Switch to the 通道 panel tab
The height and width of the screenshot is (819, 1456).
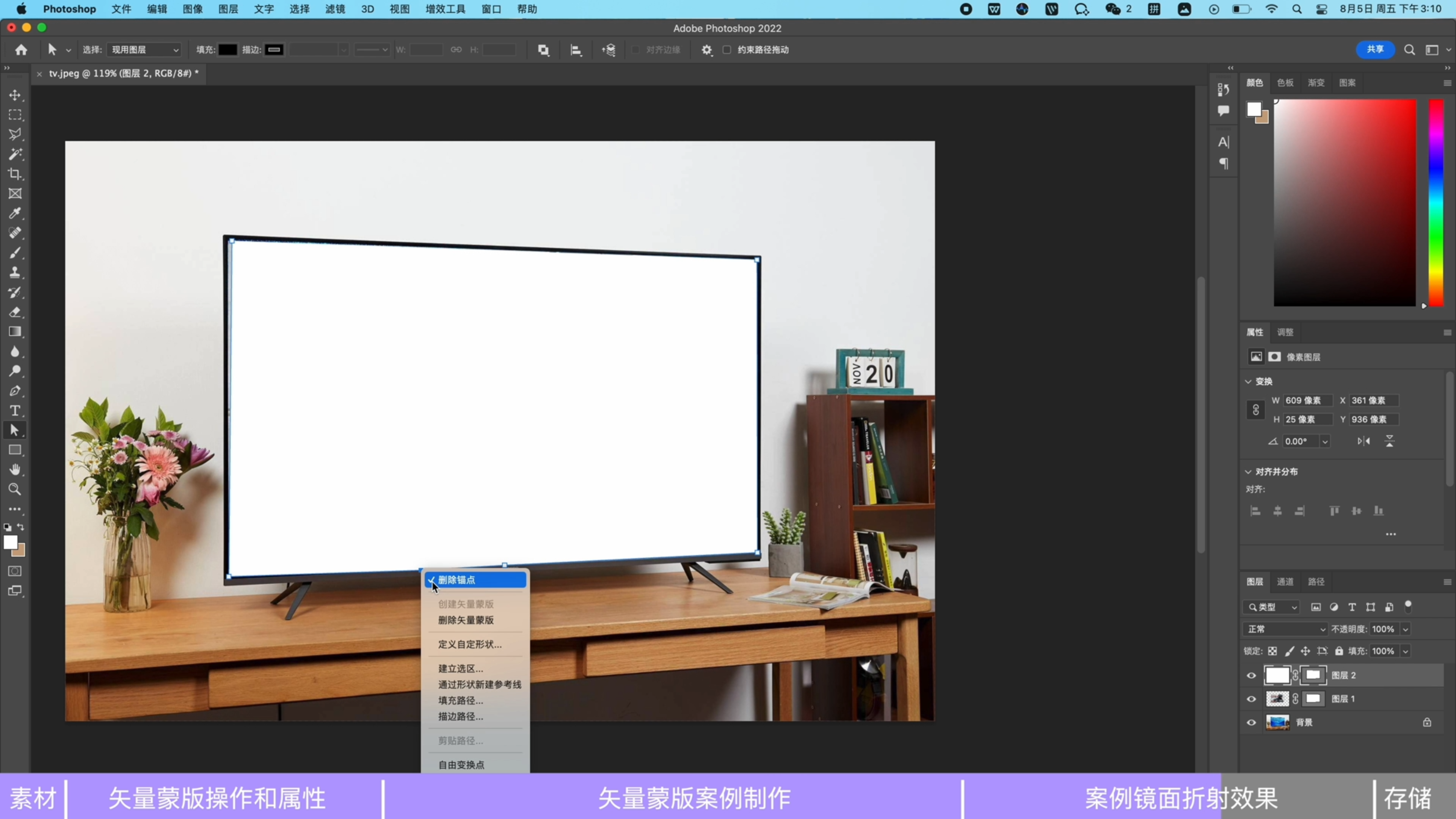coord(1285,582)
